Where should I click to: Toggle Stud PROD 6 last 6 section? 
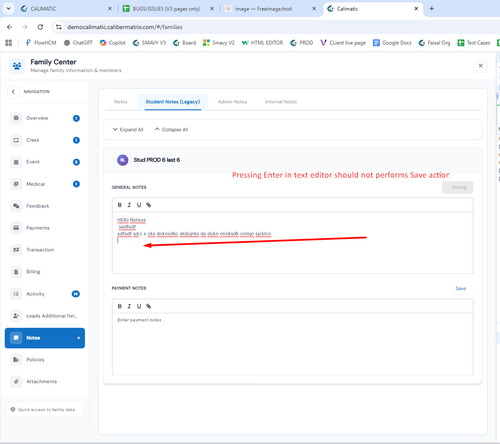tap(293, 160)
